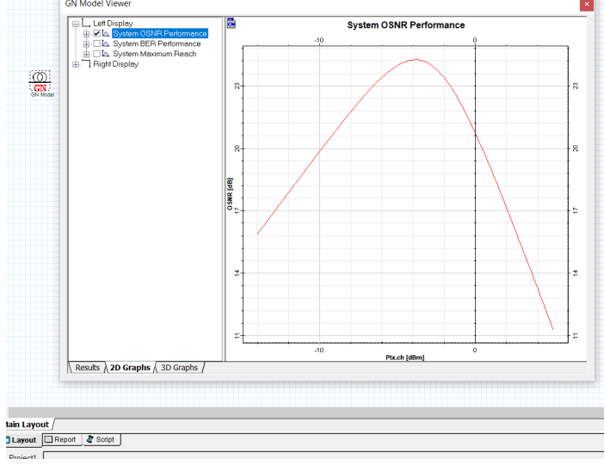Click the OSNR [dB] axis label
The image size is (605, 470).
pos(230,194)
